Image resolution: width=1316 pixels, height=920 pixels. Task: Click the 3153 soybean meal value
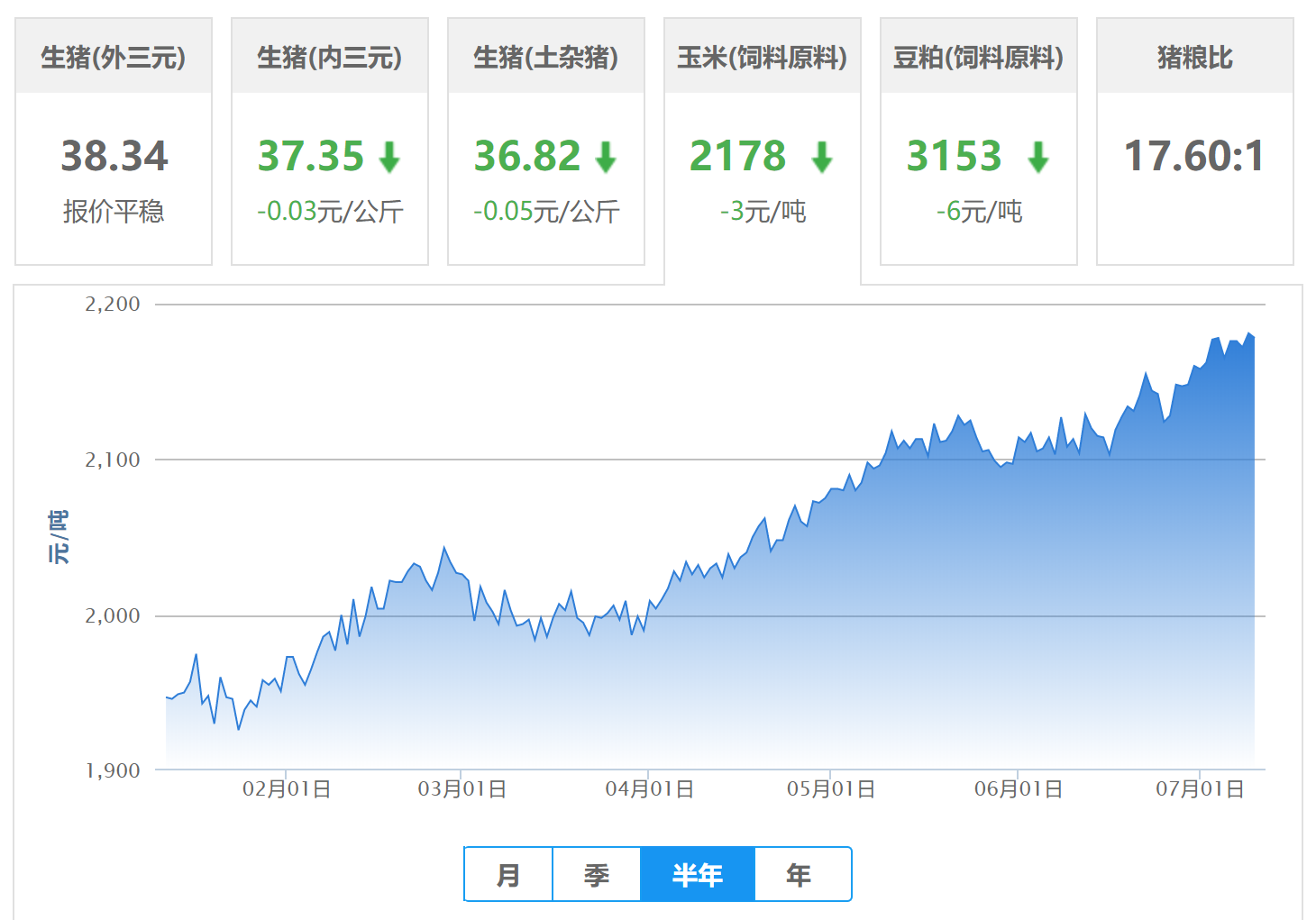(x=955, y=156)
